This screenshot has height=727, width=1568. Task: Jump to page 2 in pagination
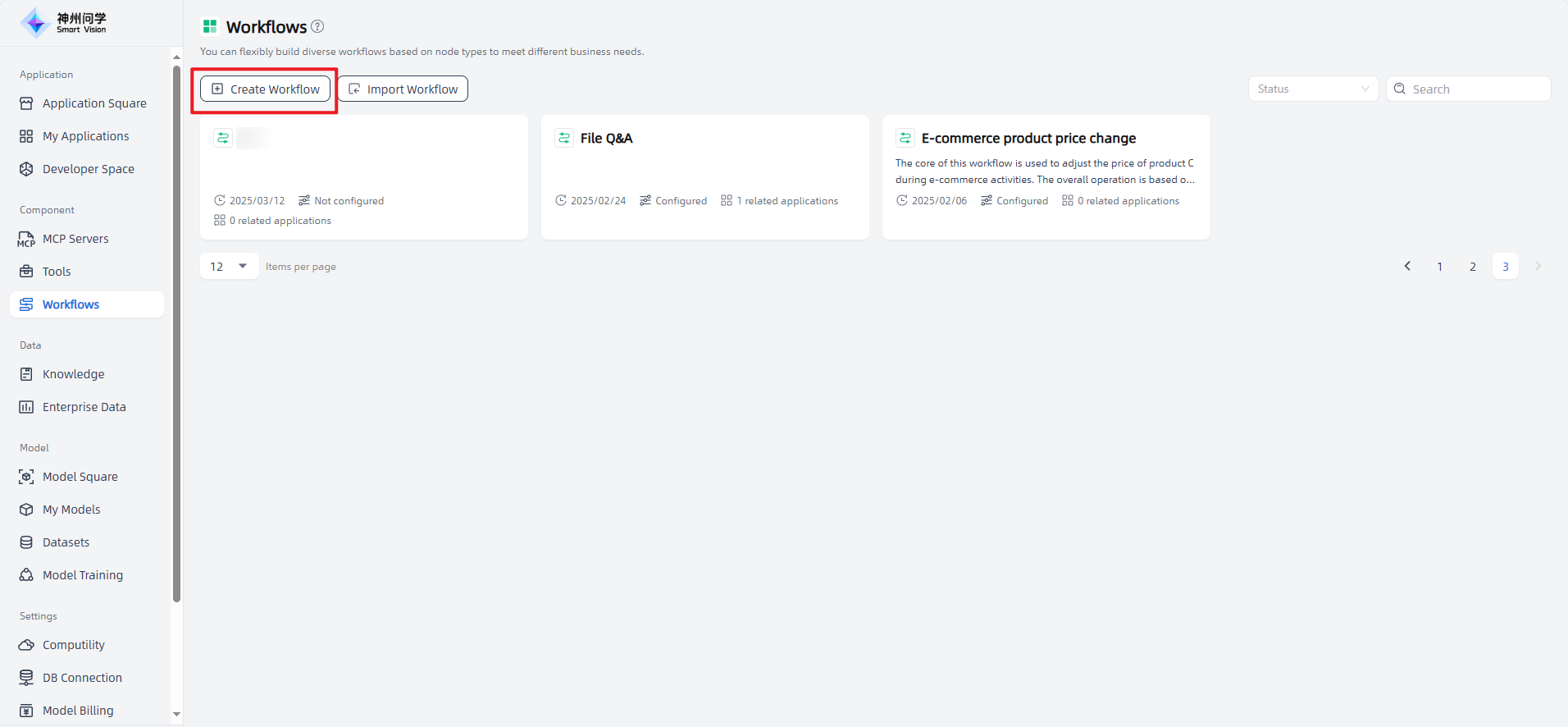[1473, 267]
